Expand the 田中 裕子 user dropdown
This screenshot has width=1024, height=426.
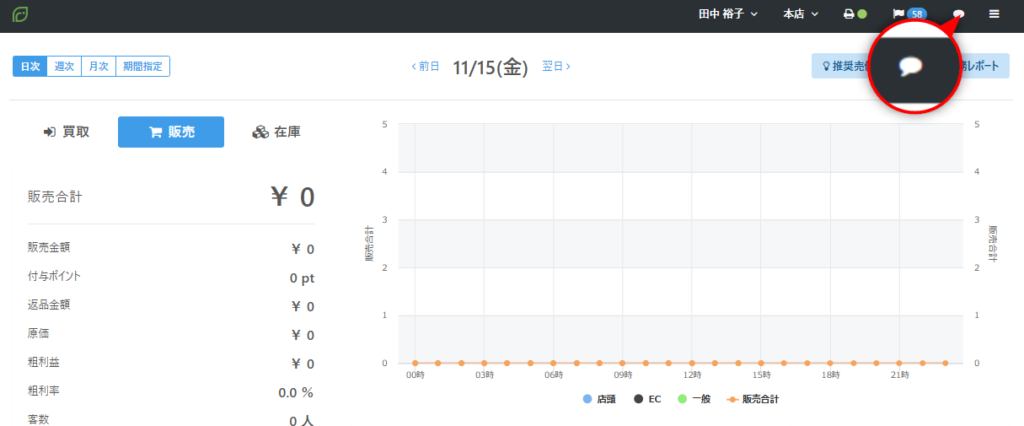tap(728, 14)
